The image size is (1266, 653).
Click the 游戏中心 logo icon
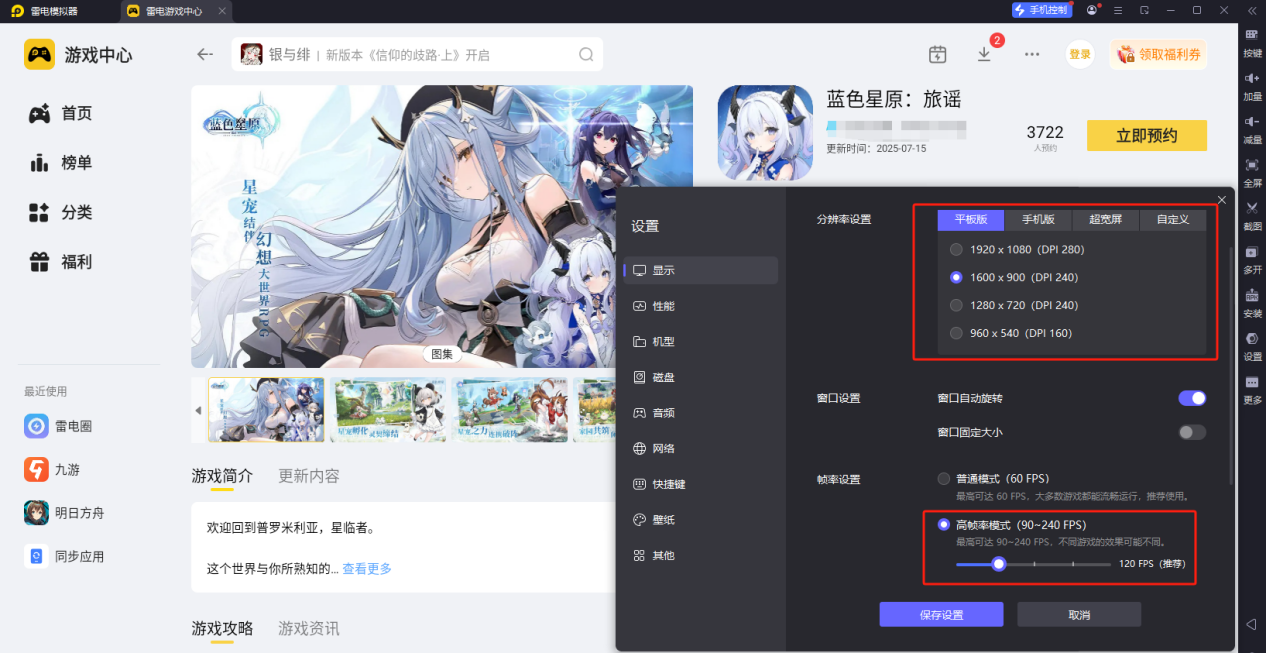40,54
